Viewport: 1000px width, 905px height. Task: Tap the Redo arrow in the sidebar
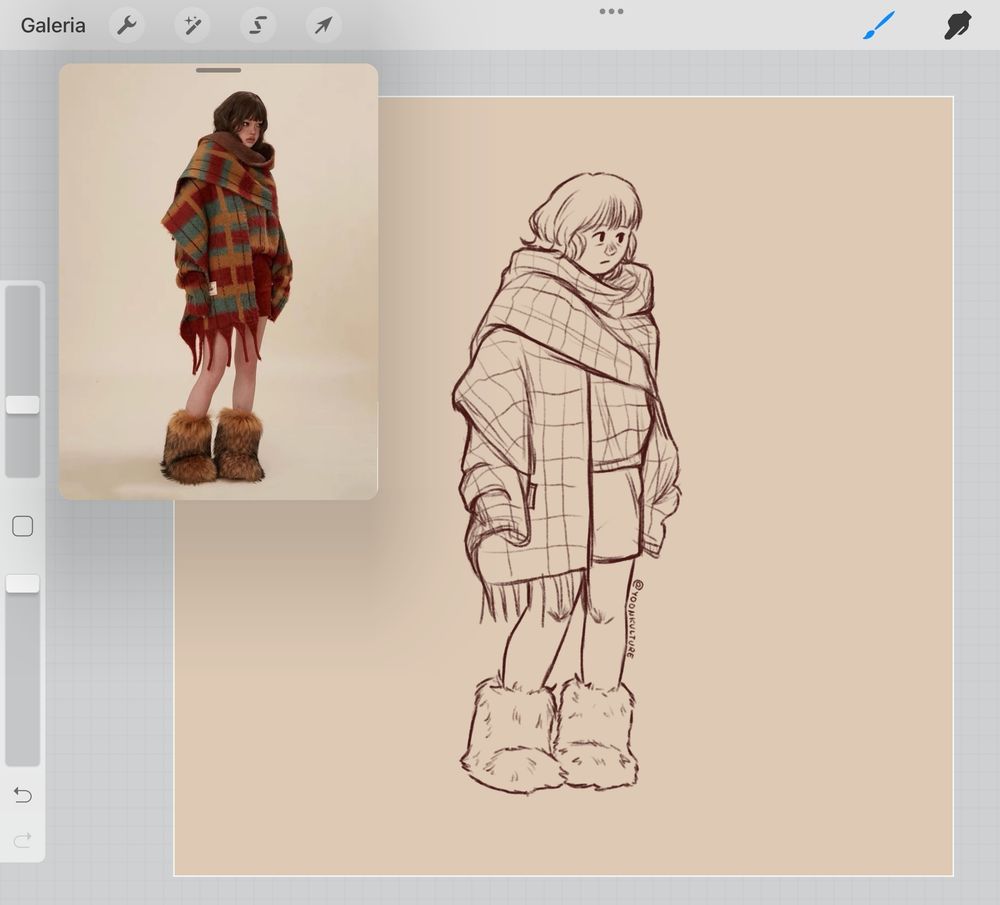[x=22, y=840]
